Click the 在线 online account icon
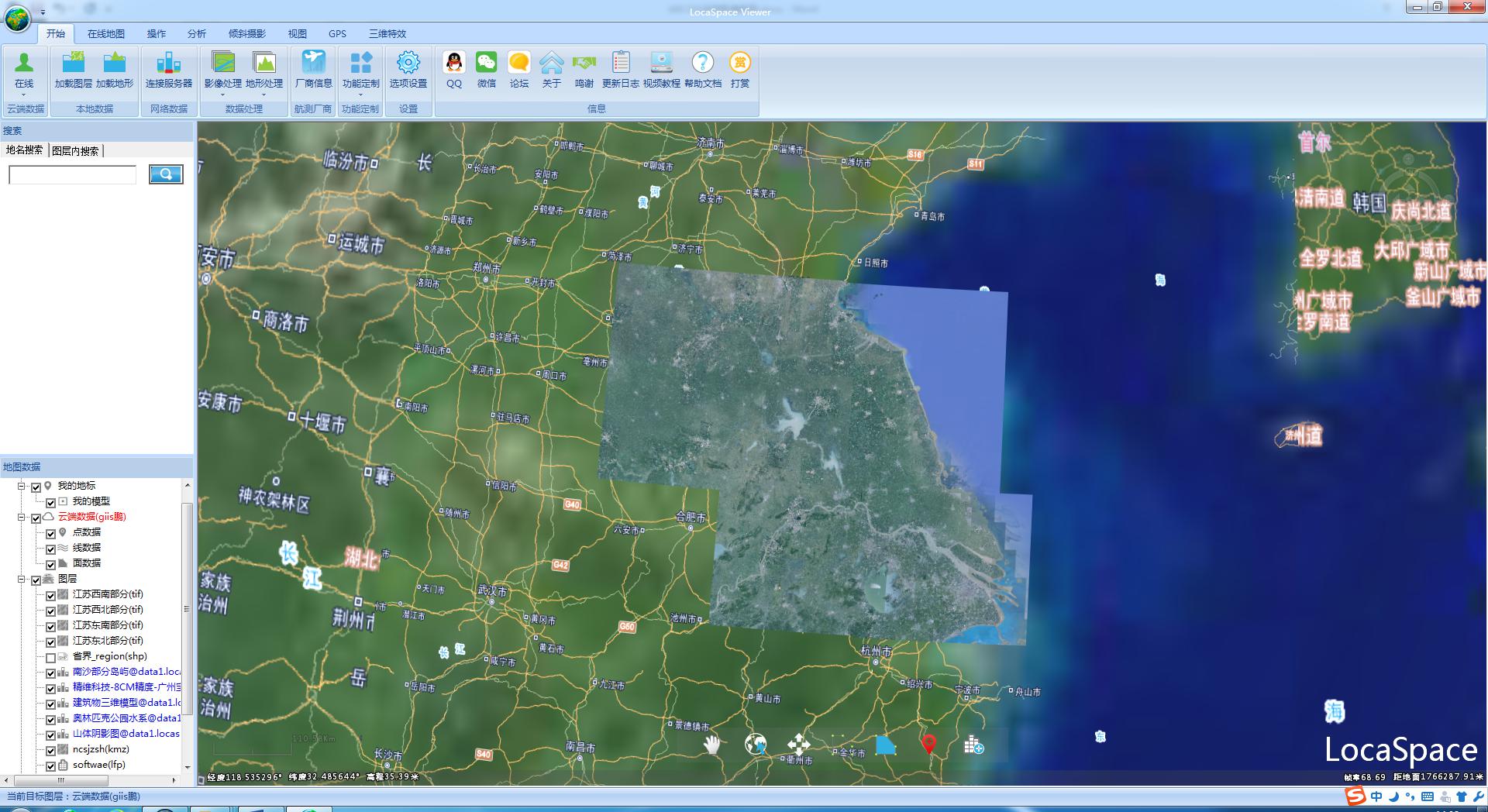The width and height of the screenshot is (1488, 812). [24, 63]
